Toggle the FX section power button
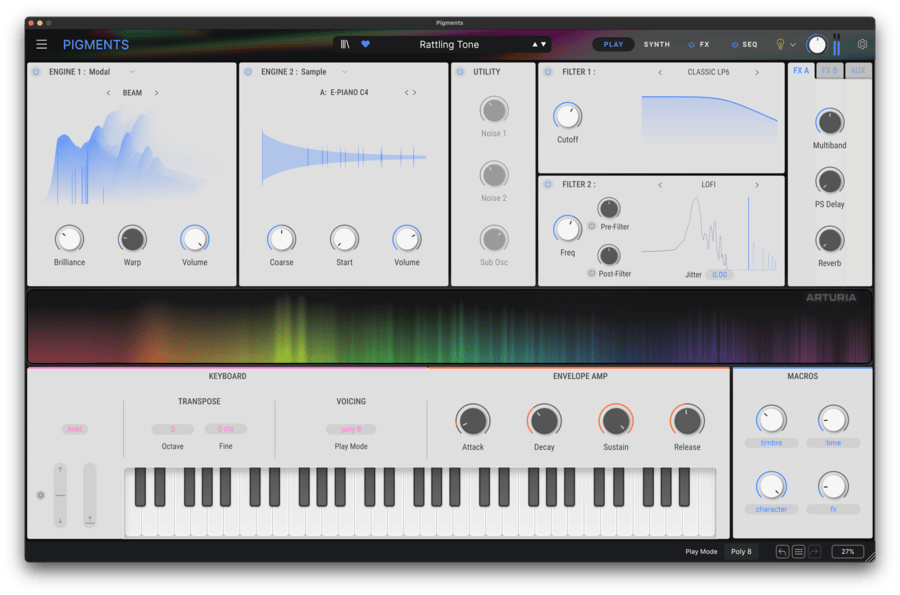 (690, 44)
